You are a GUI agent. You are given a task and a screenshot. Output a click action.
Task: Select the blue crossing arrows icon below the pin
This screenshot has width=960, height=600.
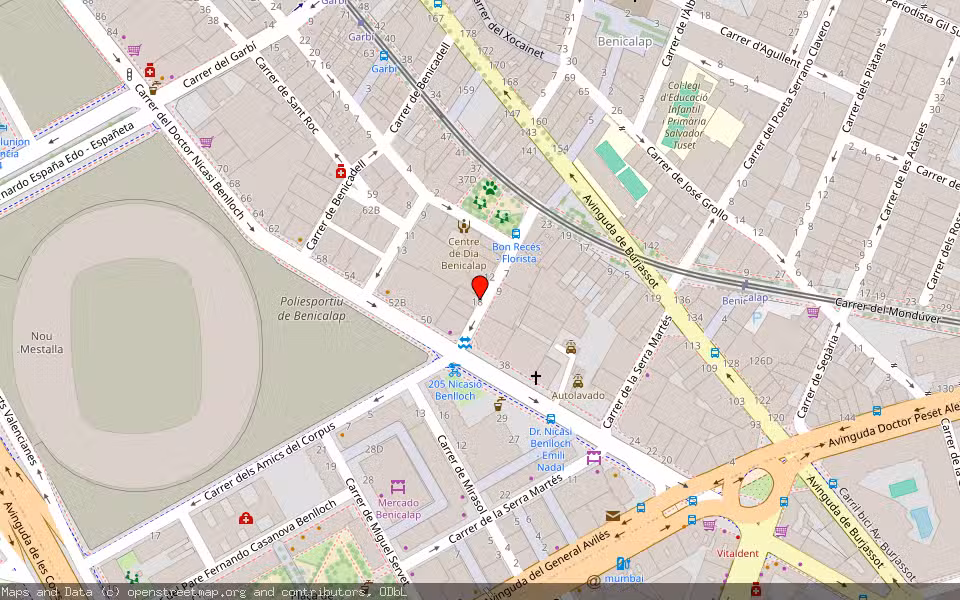[x=465, y=343]
